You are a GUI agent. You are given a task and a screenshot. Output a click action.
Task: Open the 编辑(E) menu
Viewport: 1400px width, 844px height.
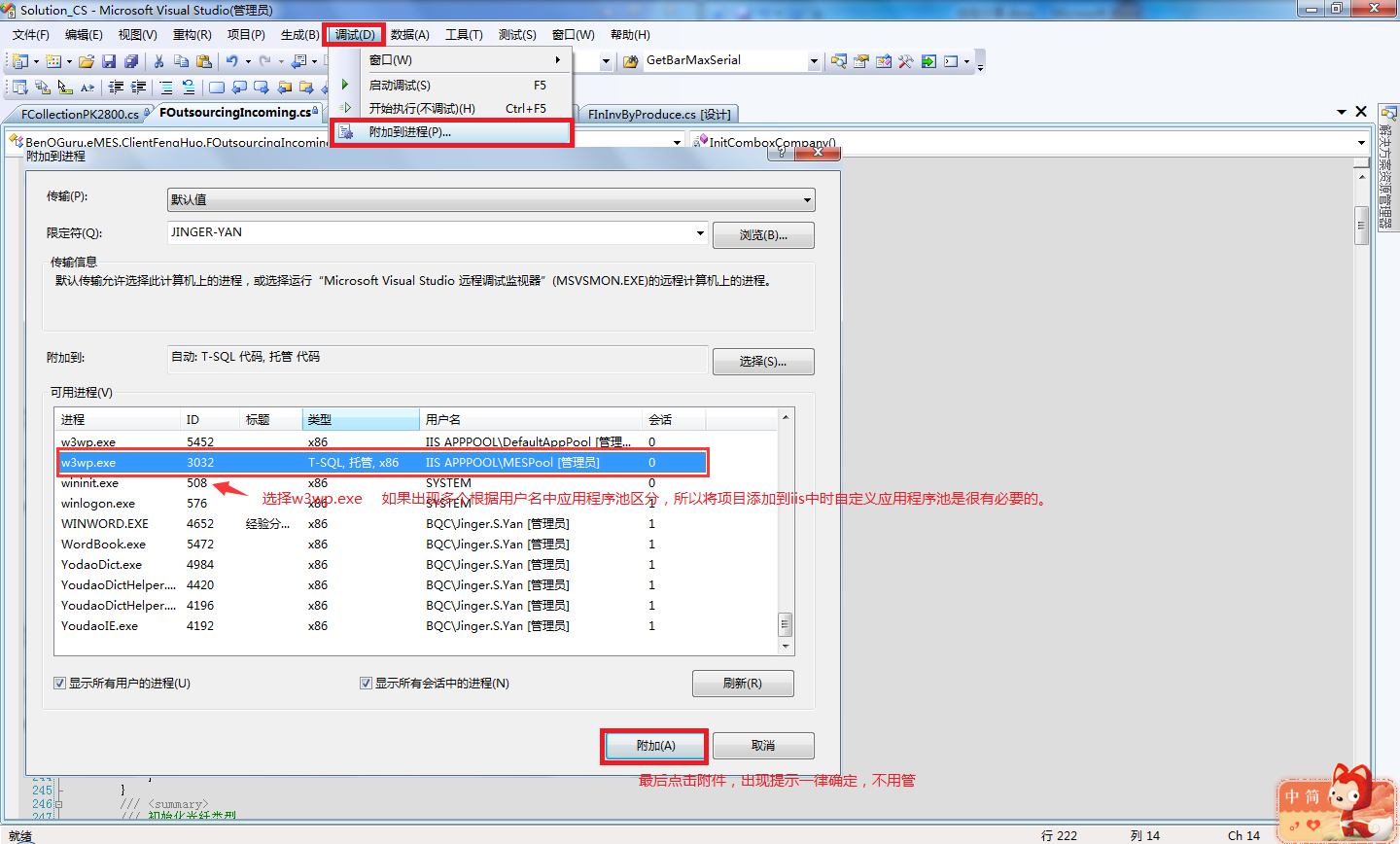point(84,35)
